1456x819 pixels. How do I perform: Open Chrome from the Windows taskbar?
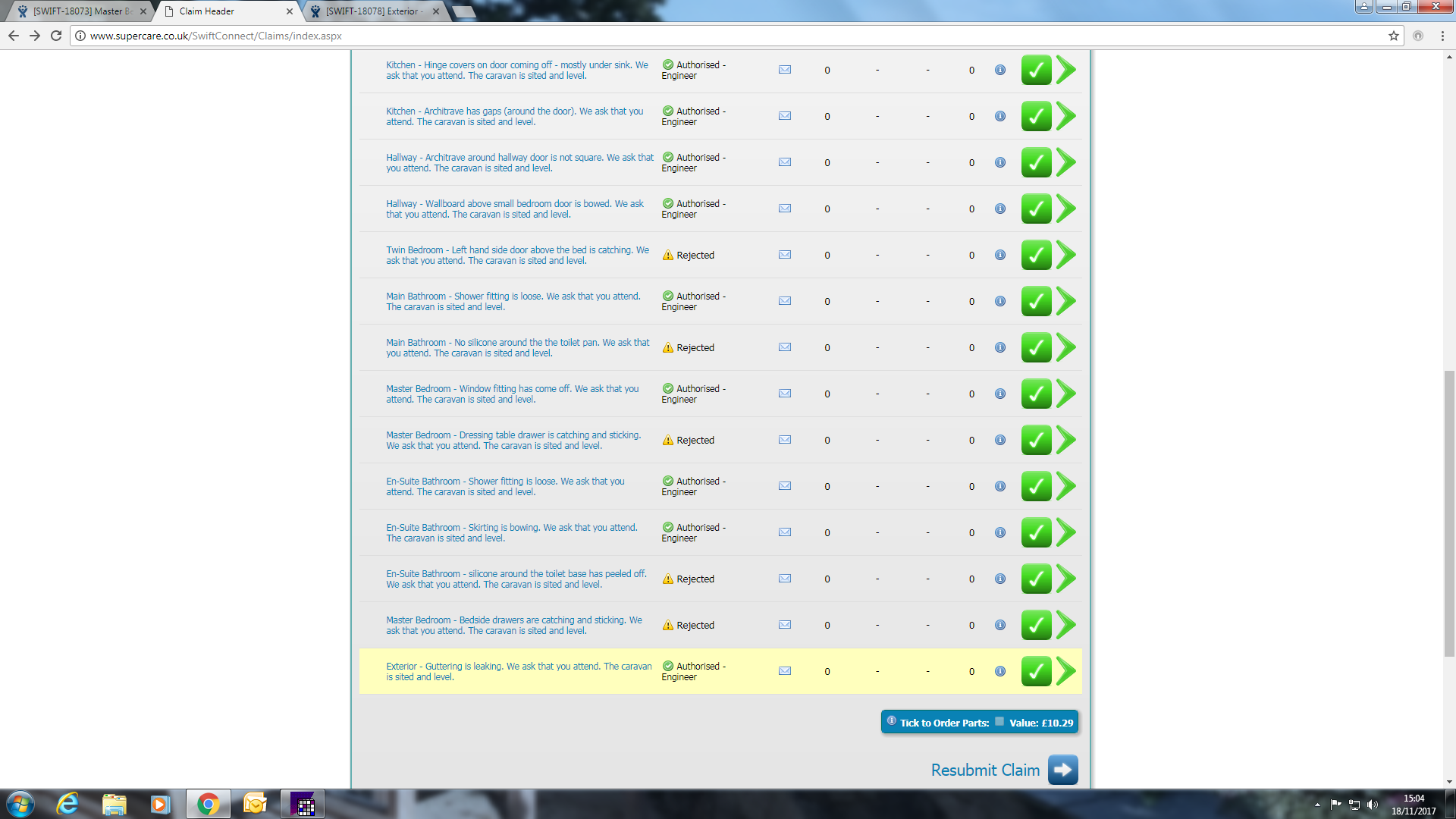[208, 804]
